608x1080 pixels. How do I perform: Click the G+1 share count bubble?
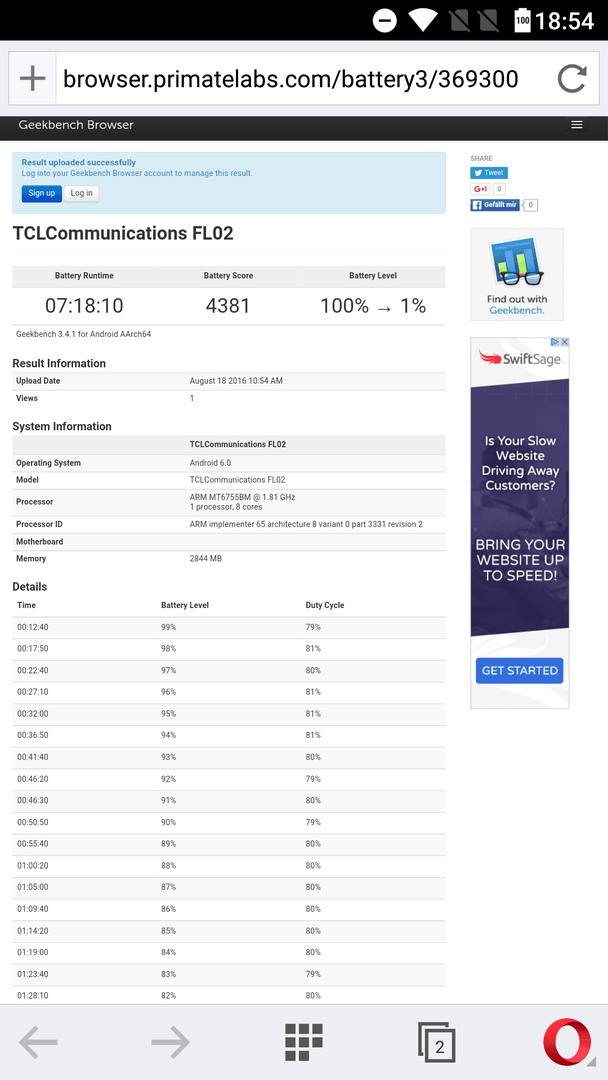(x=499, y=189)
